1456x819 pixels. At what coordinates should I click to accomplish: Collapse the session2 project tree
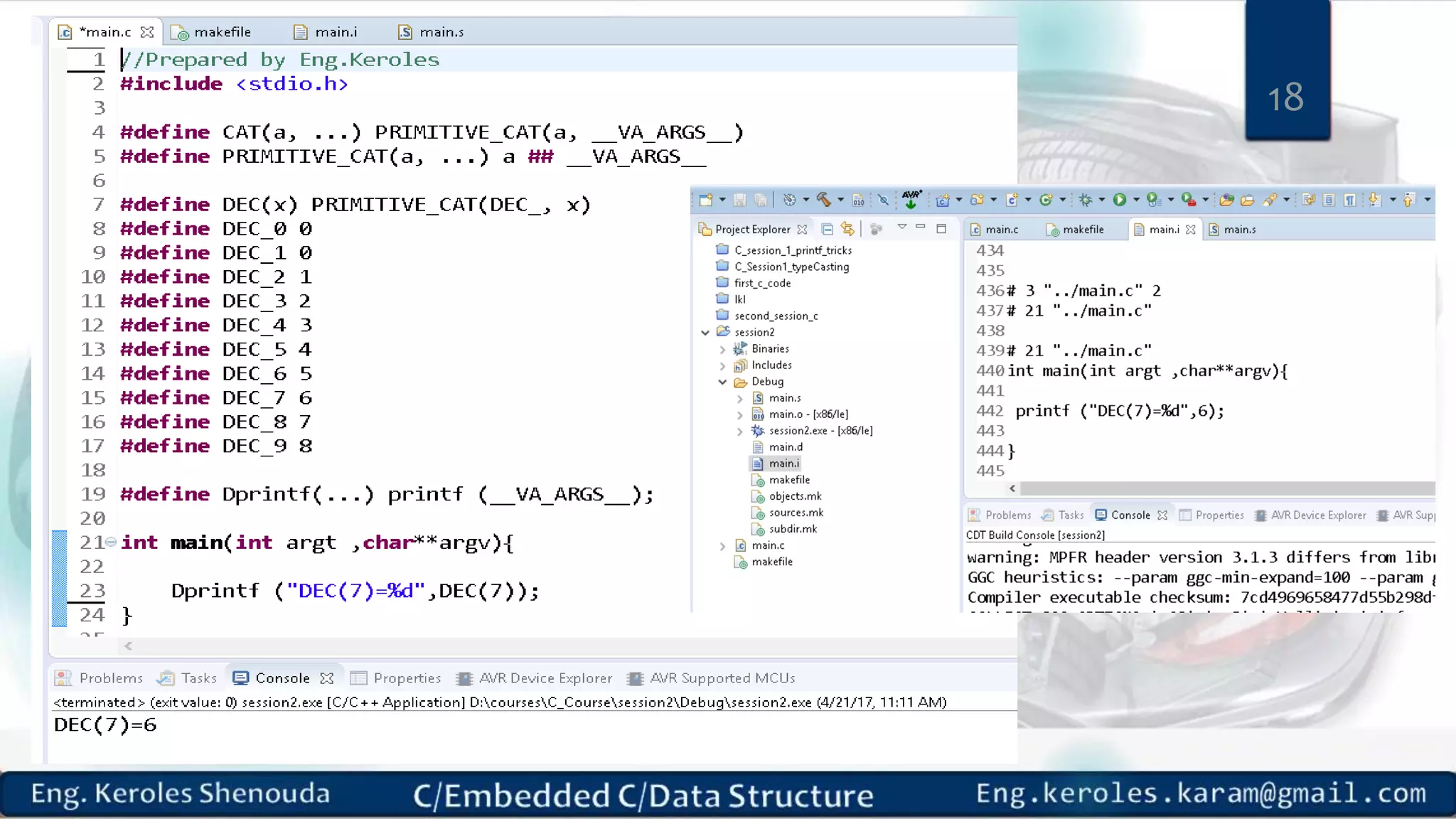click(705, 332)
